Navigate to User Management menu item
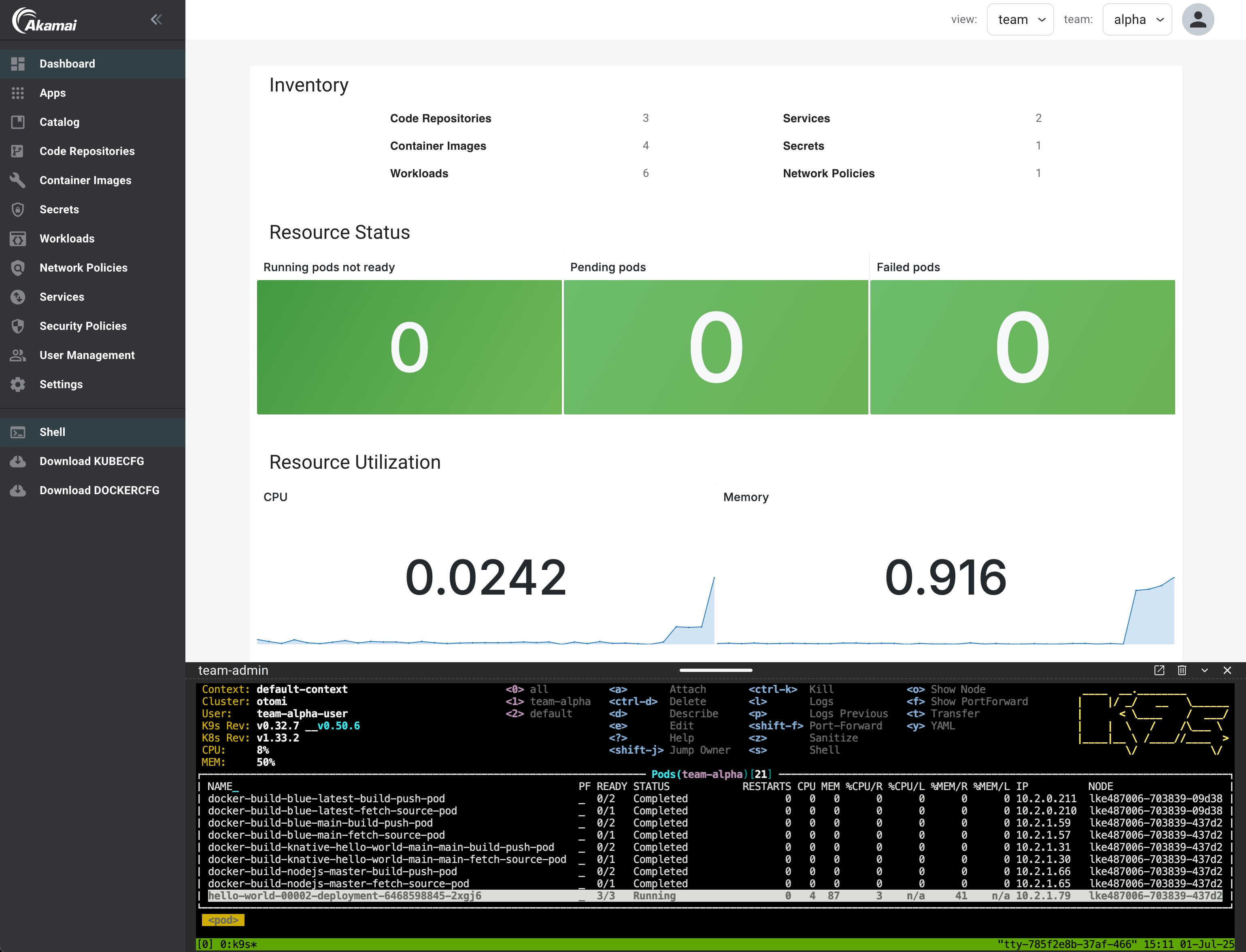This screenshot has height=952, width=1246. [87, 355]
